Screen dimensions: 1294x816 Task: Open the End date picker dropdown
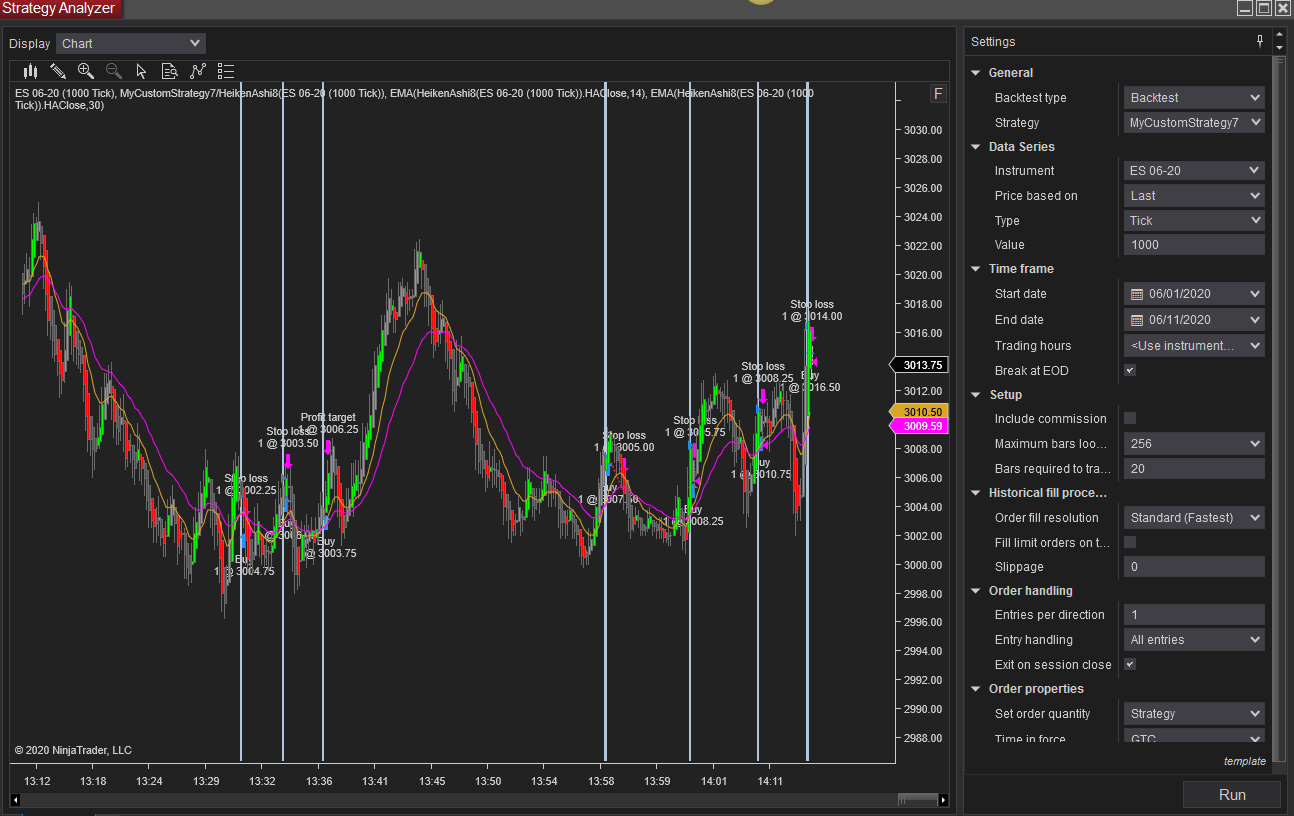1255,320
